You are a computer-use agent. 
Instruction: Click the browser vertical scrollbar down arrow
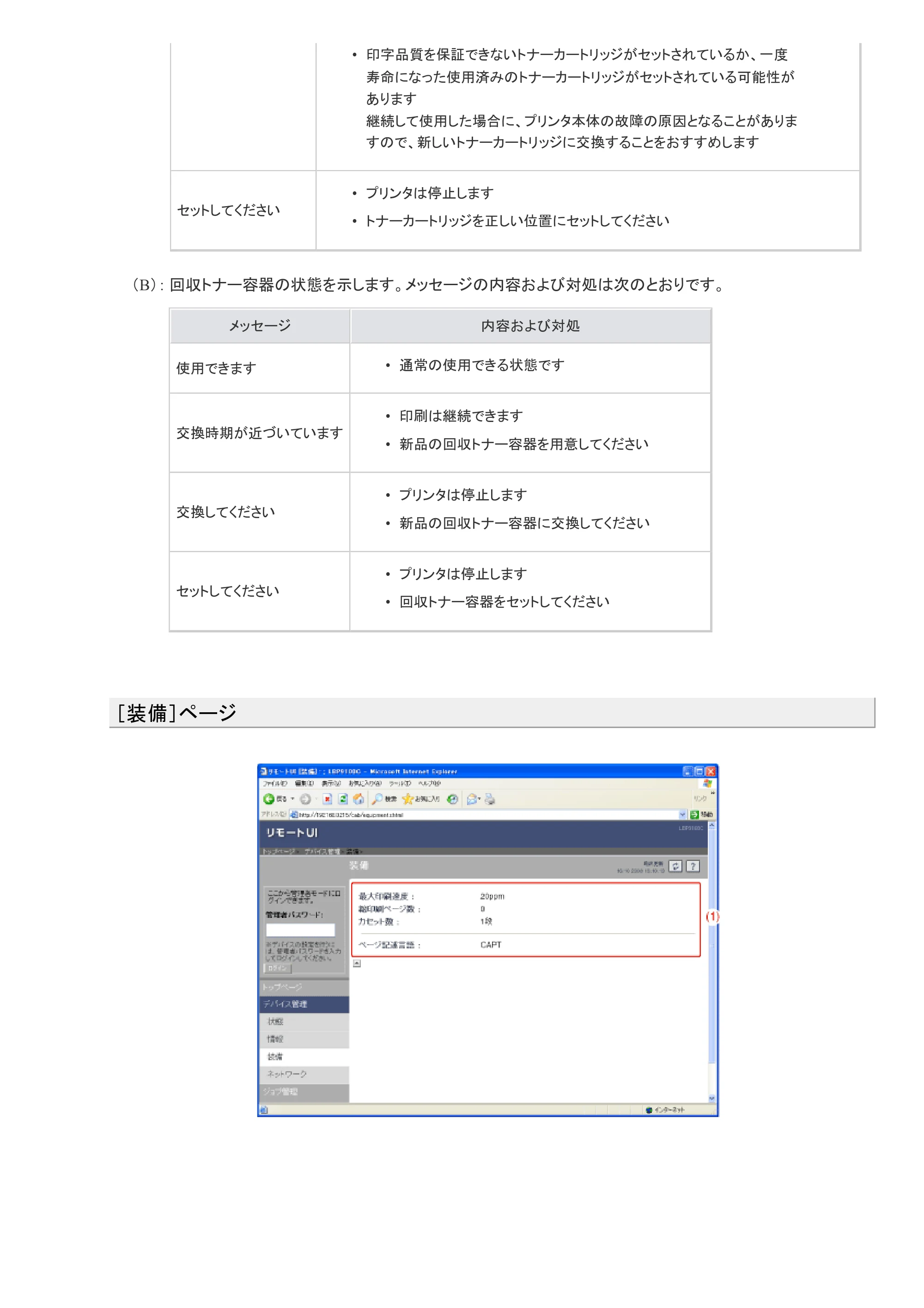pos(711,1098)
